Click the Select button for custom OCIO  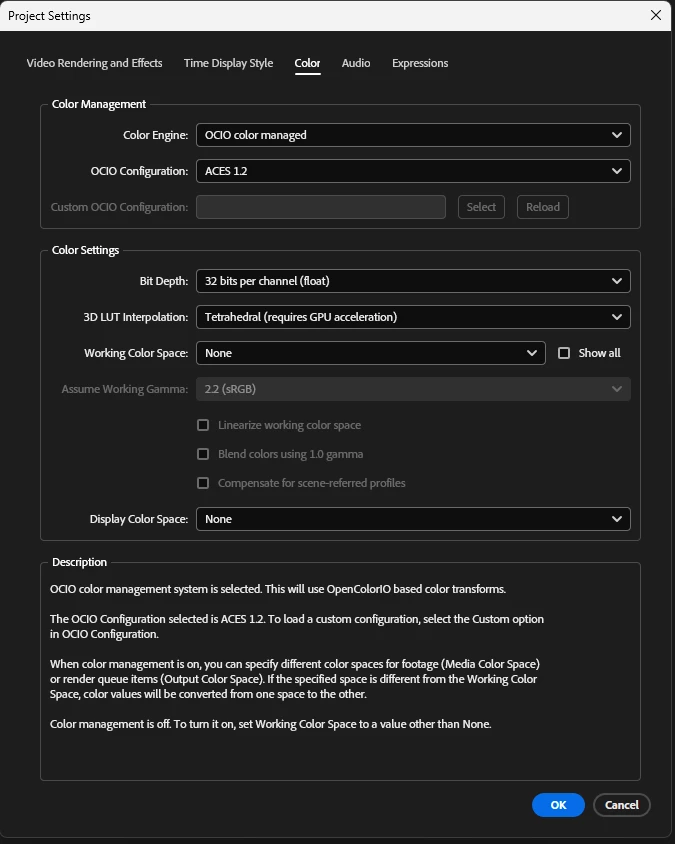tap(481, 207)
